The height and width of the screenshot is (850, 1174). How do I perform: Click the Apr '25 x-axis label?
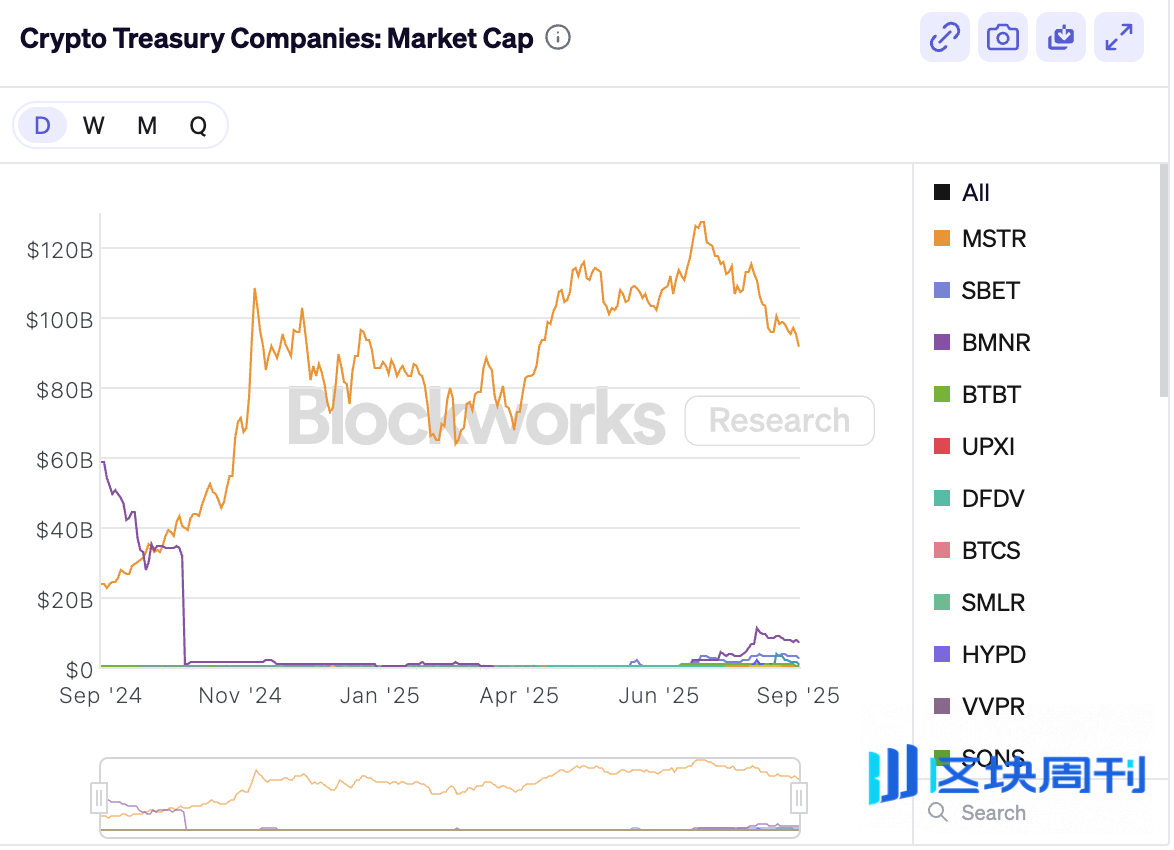519,695
